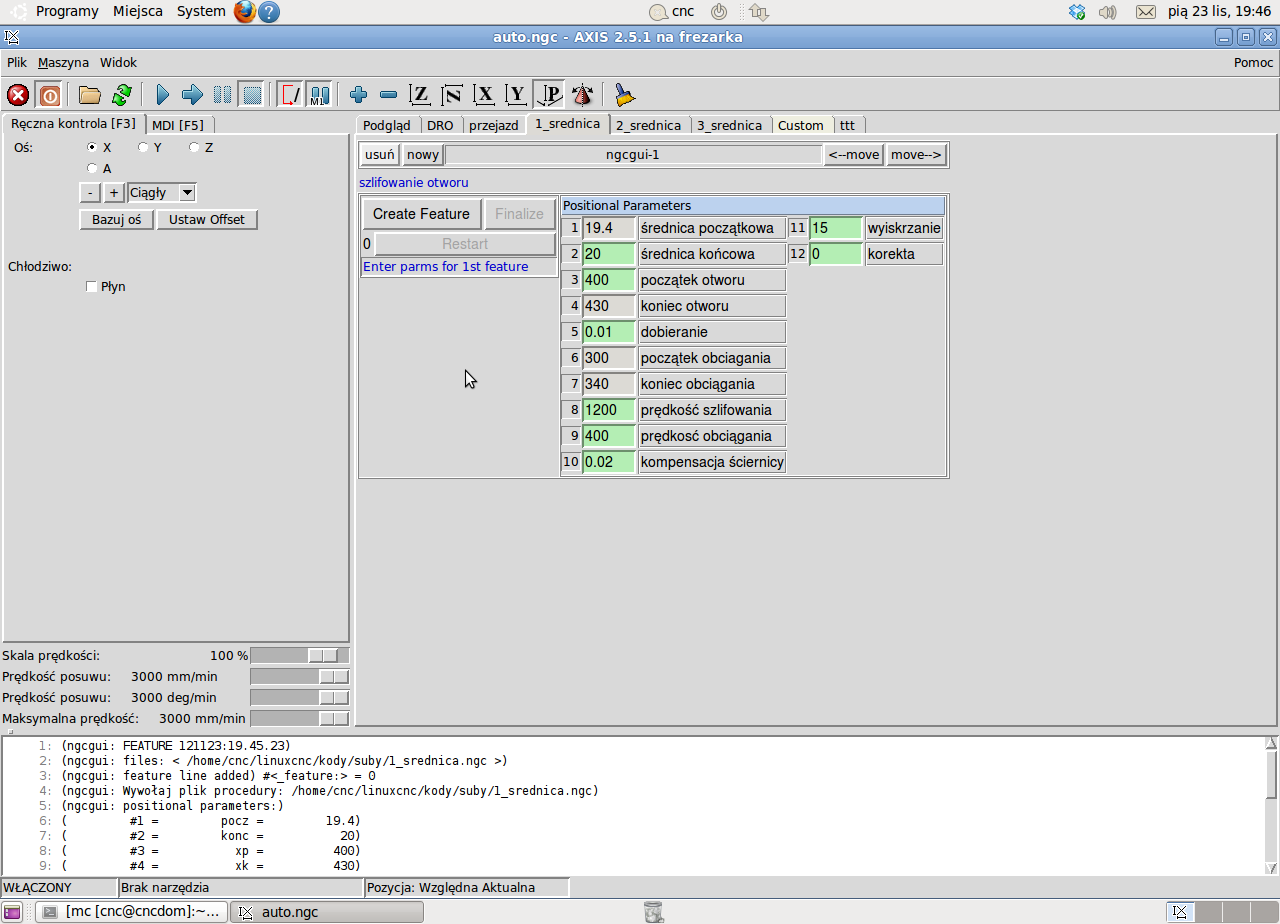
Task: Click the wyiskrzanie value field
Action: pyautogui.click(x=836, y=228)
